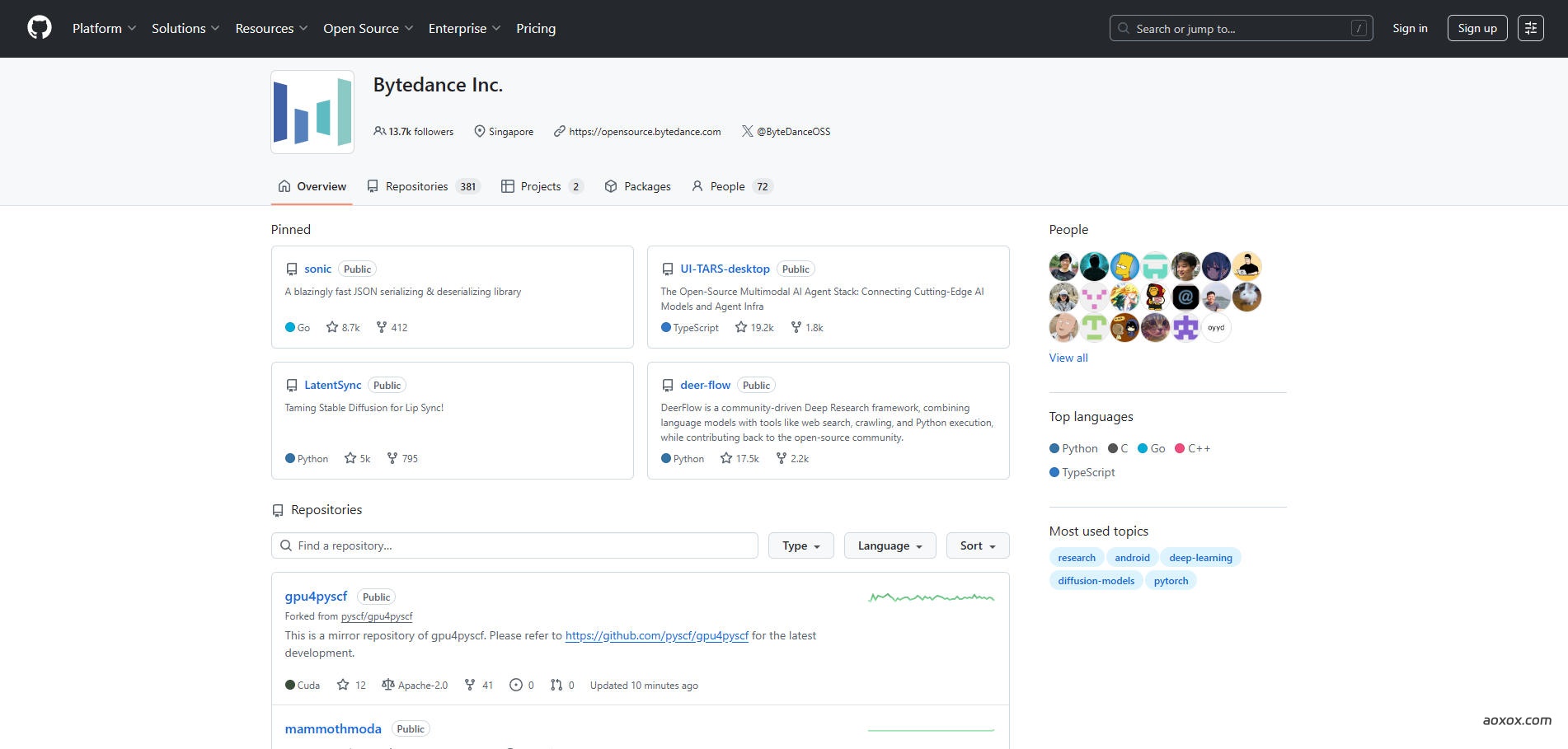The height and width of the screenshot is (749, 1568).
Task: Open the Language filter dropdown
Action: (890, 545)
